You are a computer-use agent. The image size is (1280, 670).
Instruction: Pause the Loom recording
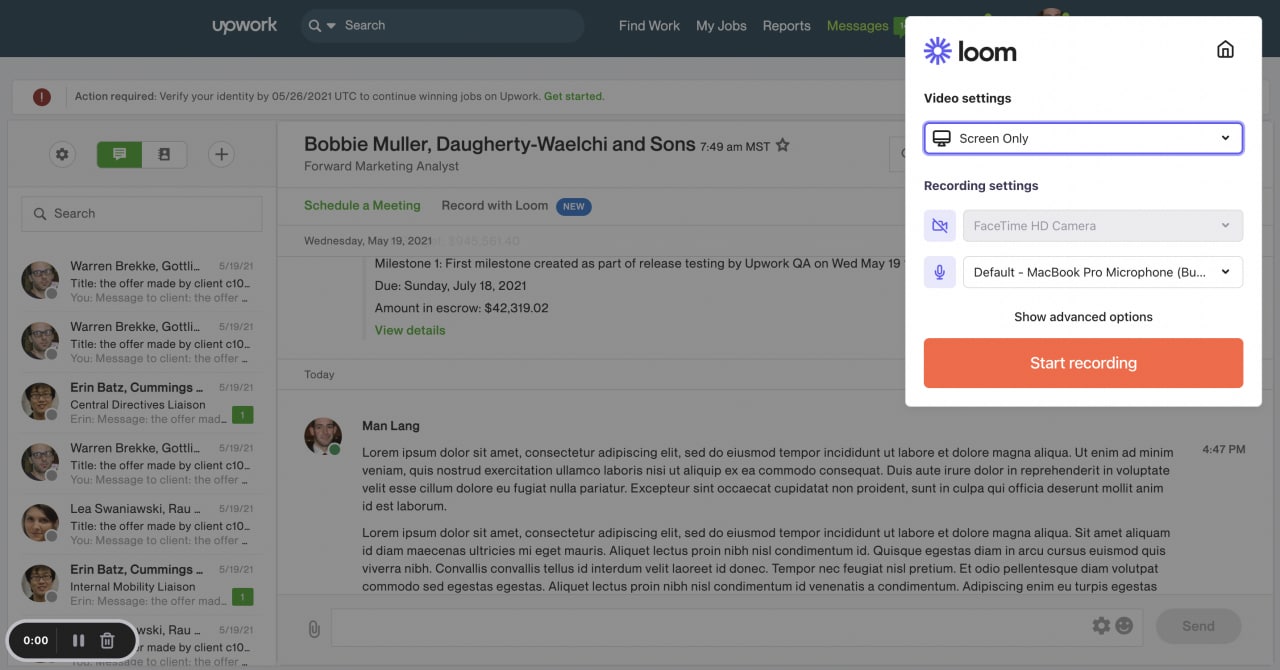tap(79, 640)
